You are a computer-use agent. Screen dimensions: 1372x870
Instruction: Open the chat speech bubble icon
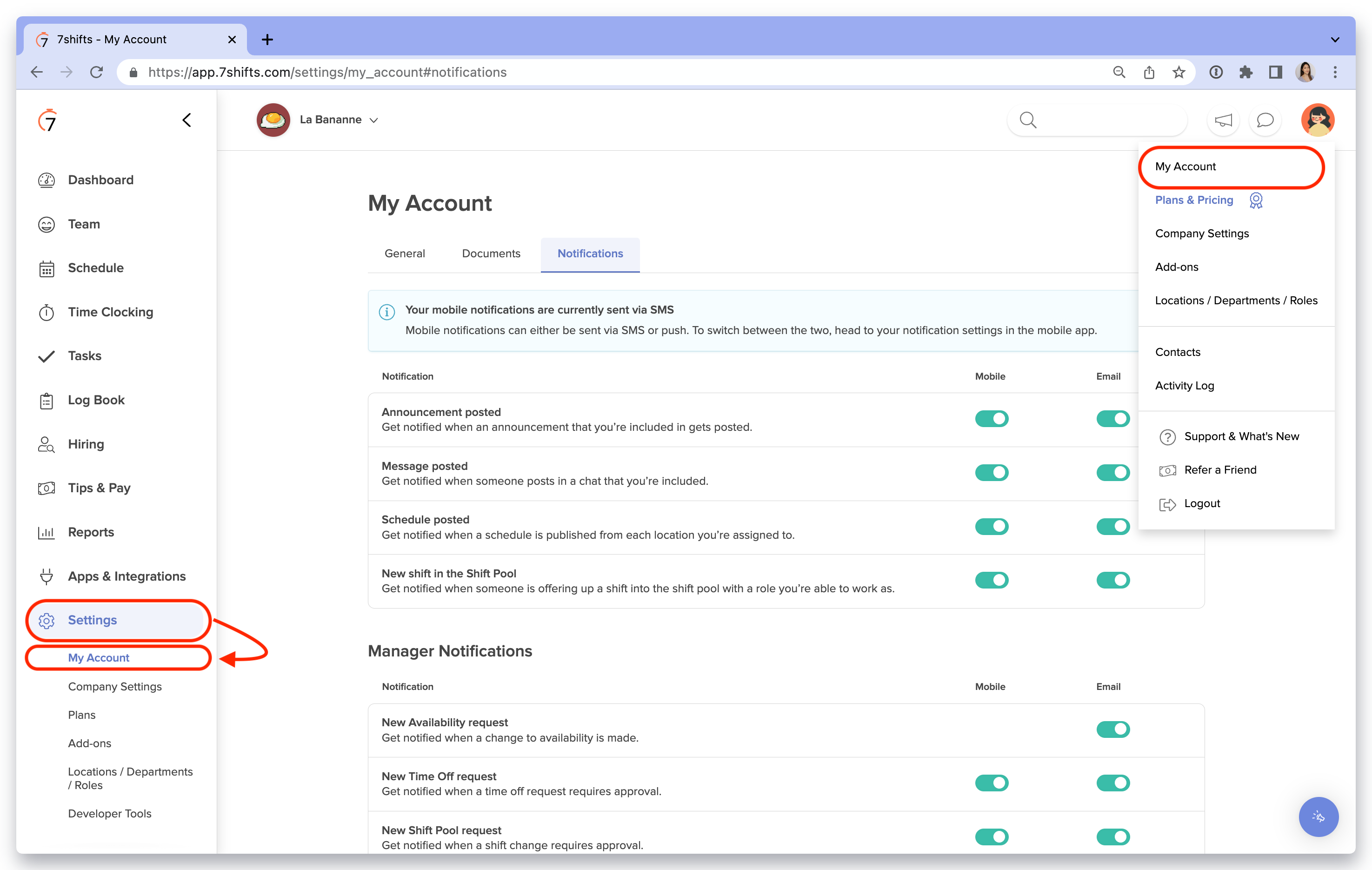[x=1265, y=120]
